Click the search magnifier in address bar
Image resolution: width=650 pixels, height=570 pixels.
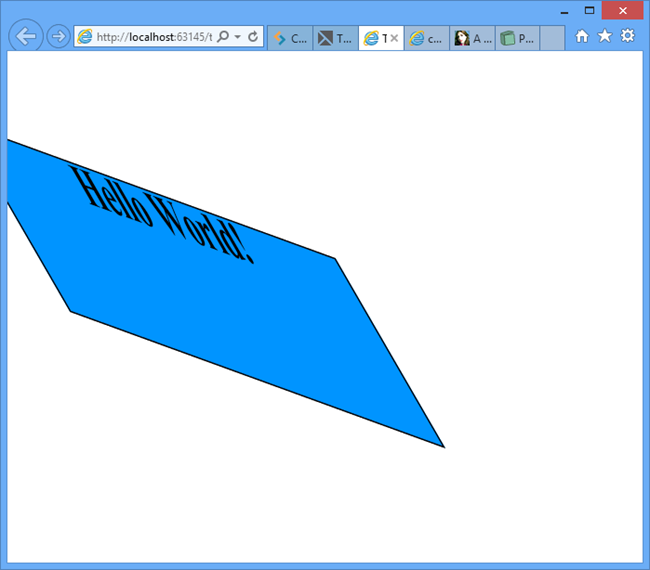pos(223,37)
